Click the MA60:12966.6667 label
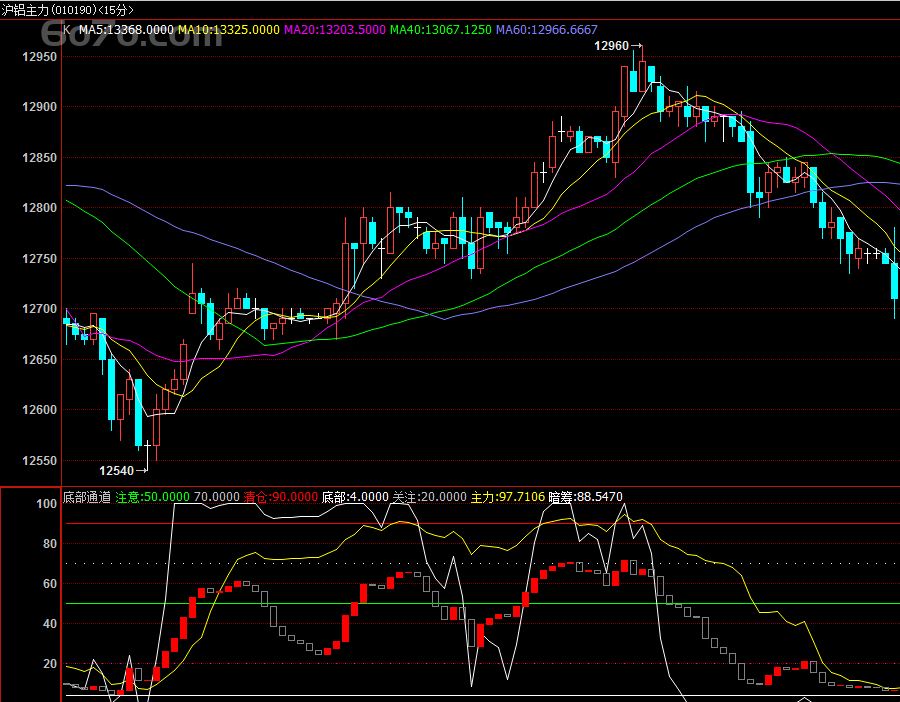Screen dimensions: 900x702 [546, 30]
